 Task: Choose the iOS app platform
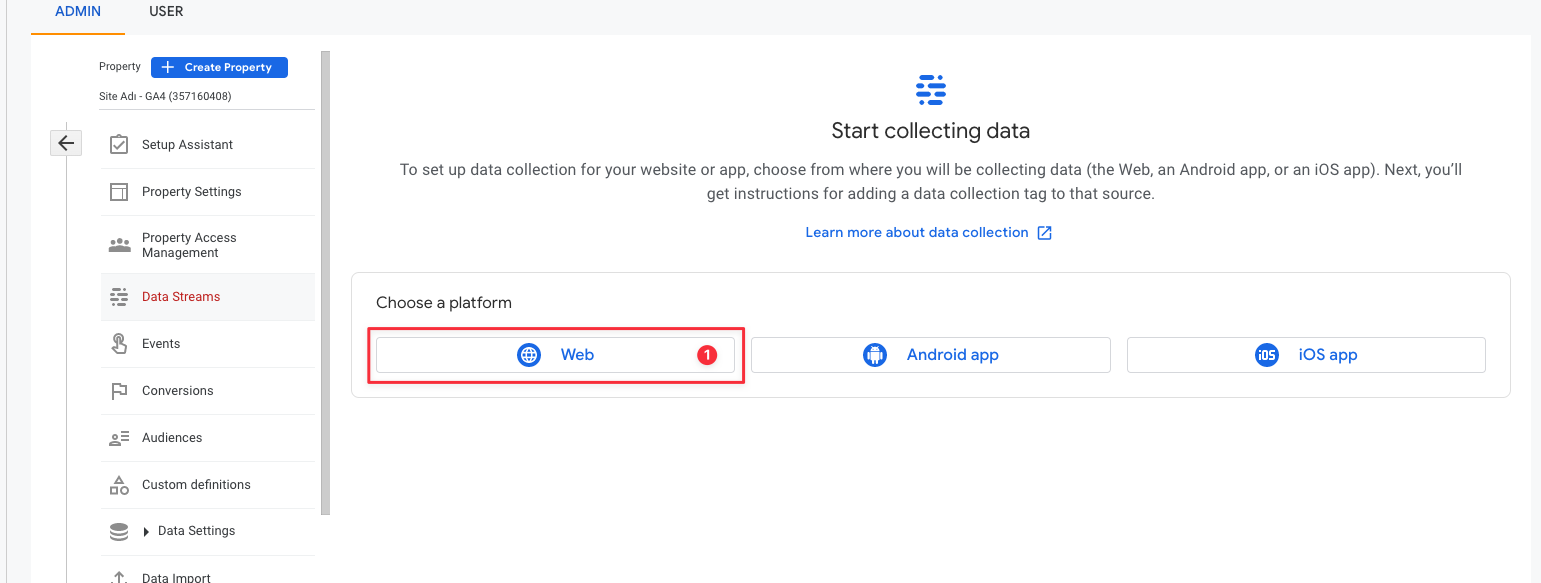(x=1306, y=355)
